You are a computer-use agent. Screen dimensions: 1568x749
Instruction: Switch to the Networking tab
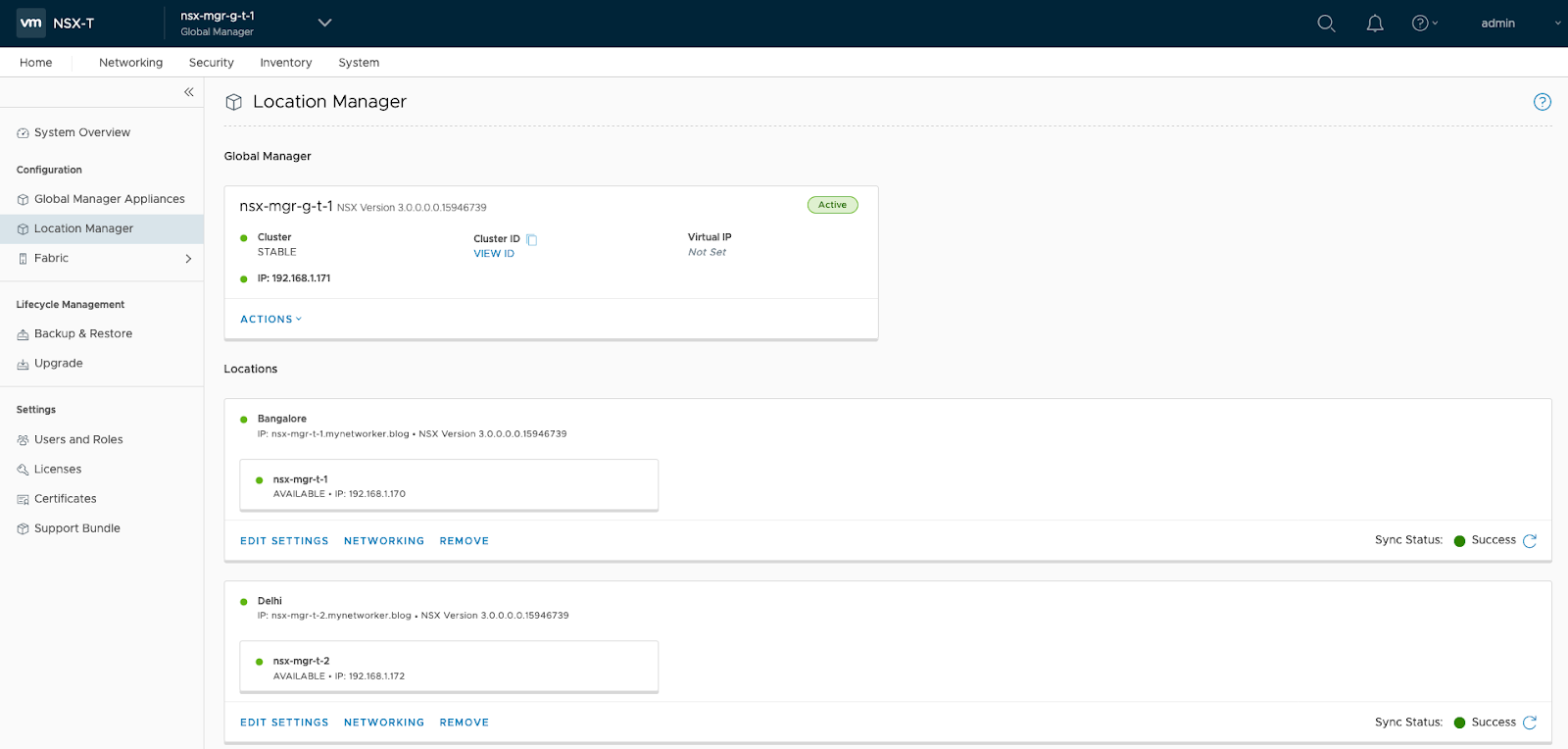click(130, 63)
